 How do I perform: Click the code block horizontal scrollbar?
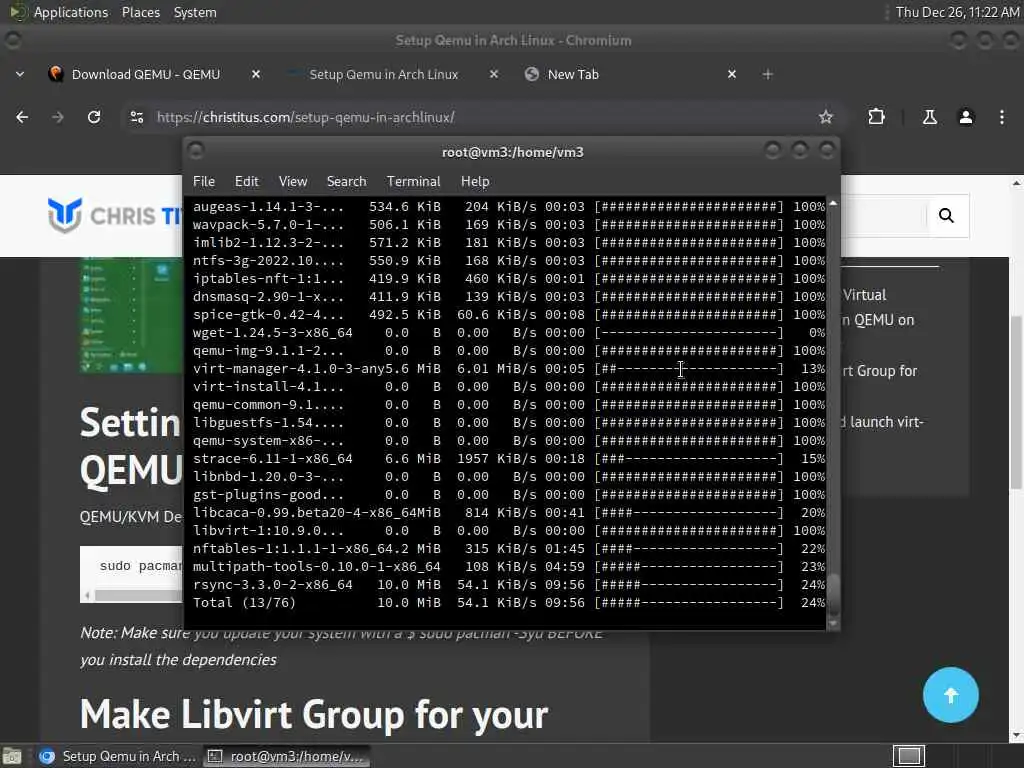tap(138, 596)
